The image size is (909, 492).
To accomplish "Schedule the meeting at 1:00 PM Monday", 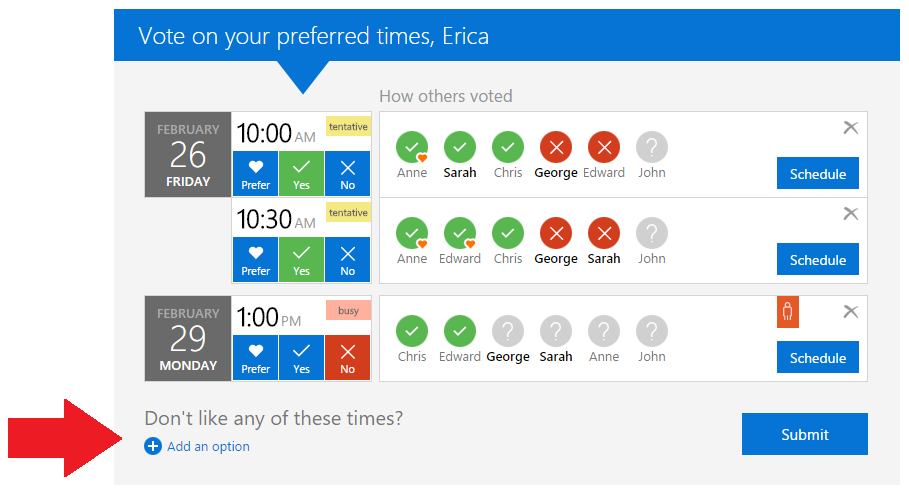I will [818, 358].
